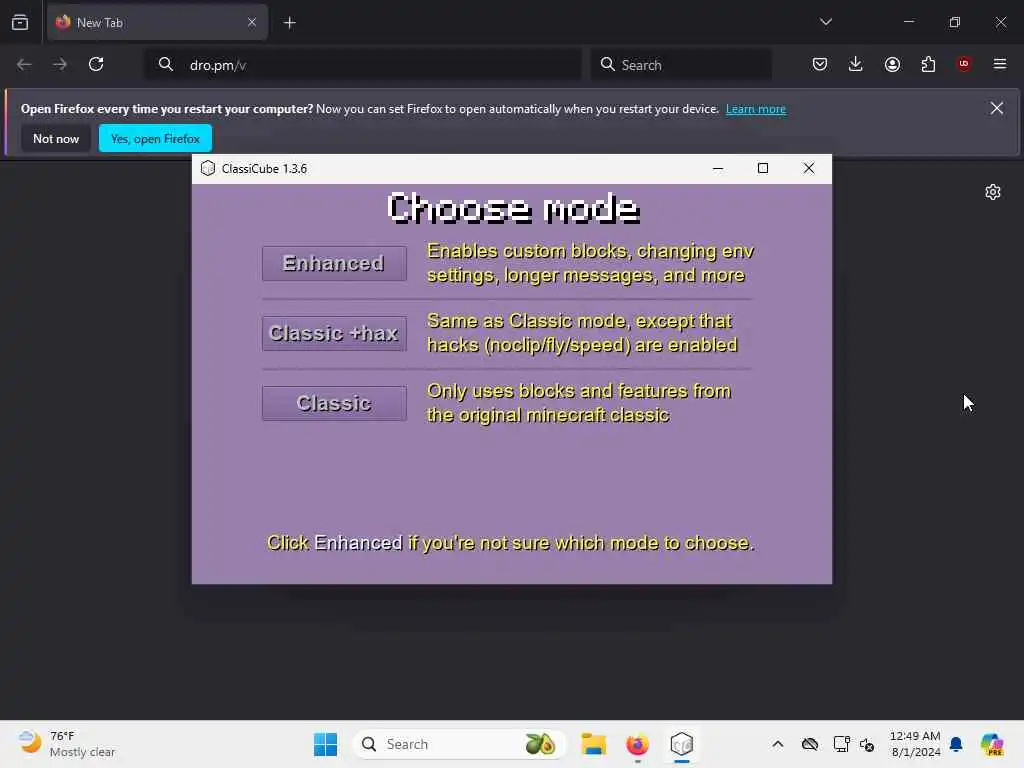Focus the address bar with dro.pm
Screen dimensions: 1024x768
[362, 65]
